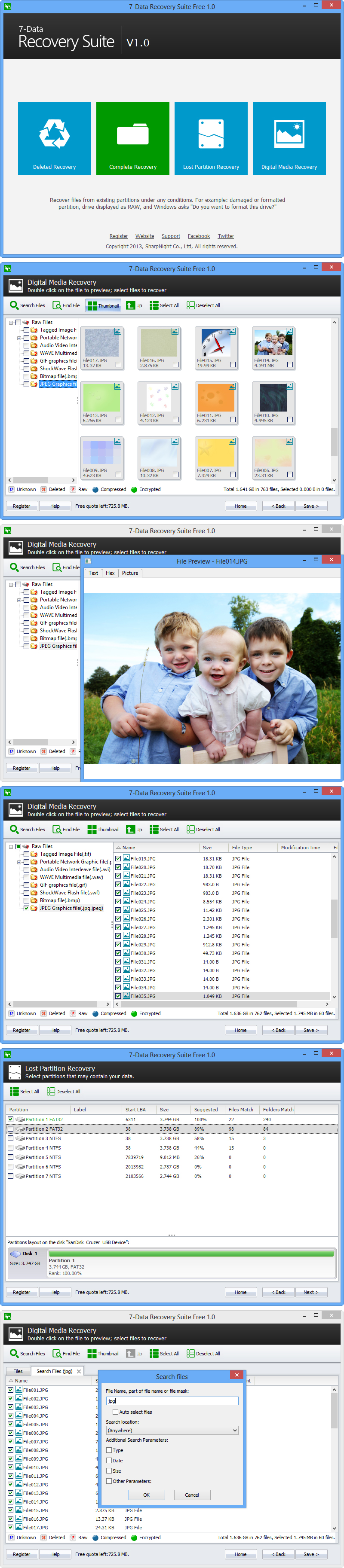Tick the Type search parameter checkbox
Image resolution: width=344 pixels, height=1568 pixels.
click(x=109, y=1450)
